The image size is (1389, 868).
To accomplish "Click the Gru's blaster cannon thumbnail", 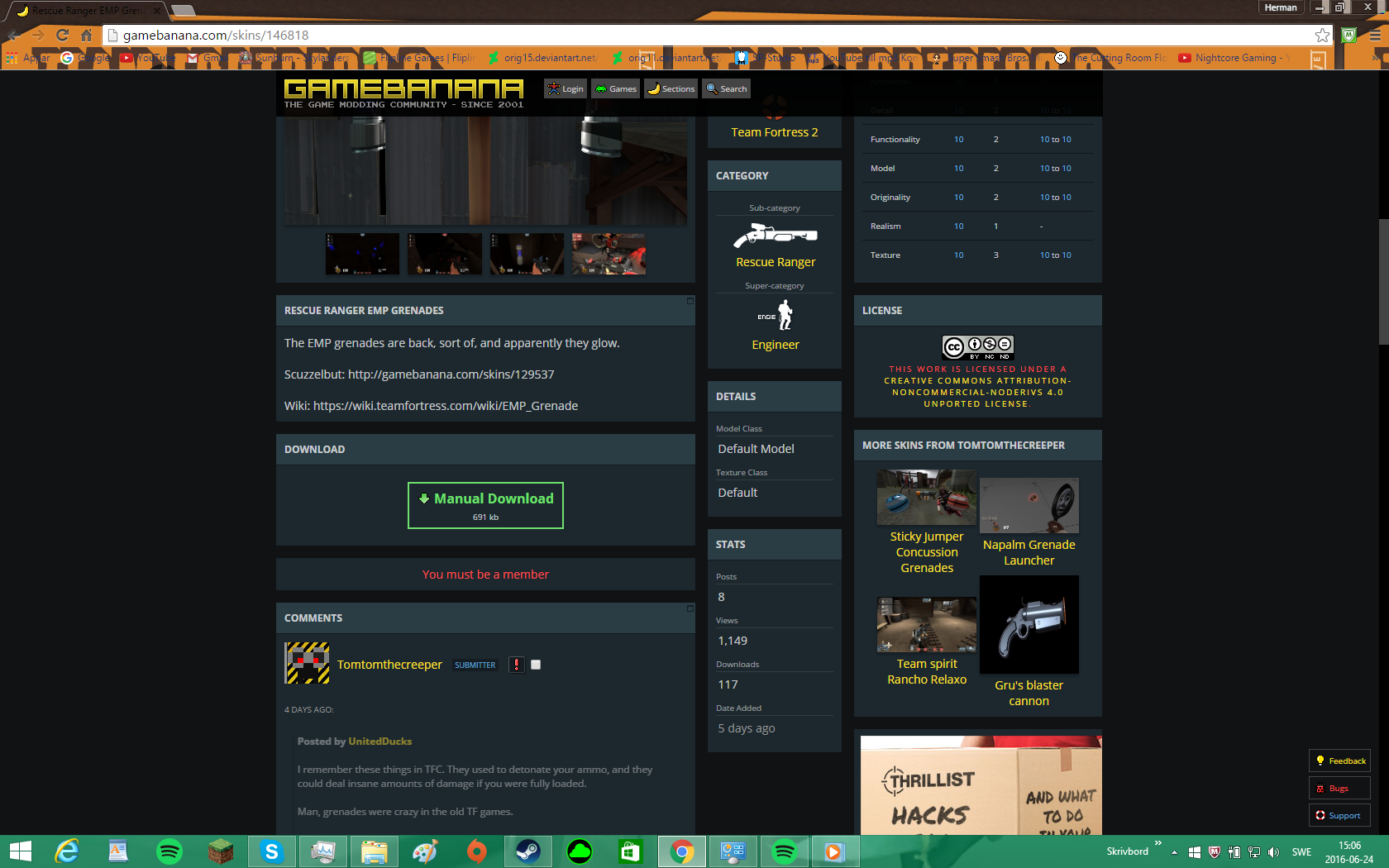I will point(1029,624).
